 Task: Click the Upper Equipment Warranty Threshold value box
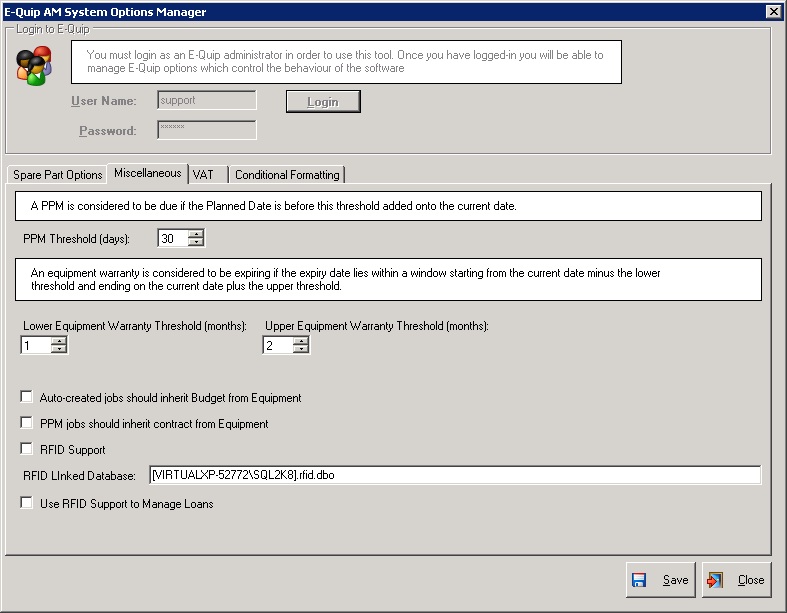pyautogui.click(x=278, y=345)
